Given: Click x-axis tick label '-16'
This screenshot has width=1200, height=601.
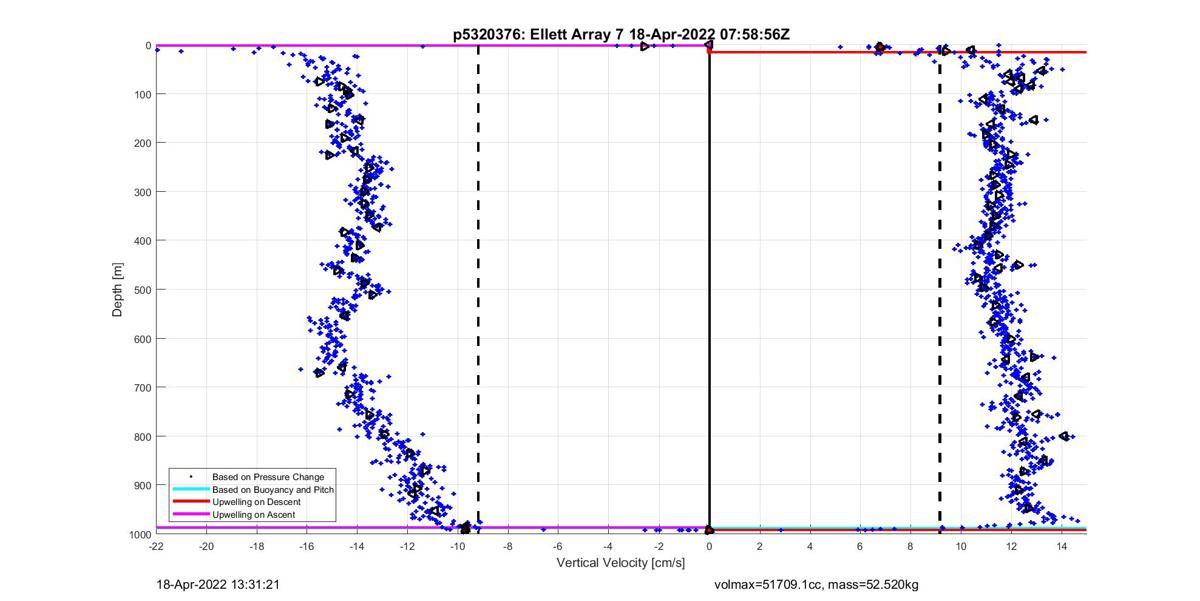Looking at the screenshot, I should click(x=307, y=546).
